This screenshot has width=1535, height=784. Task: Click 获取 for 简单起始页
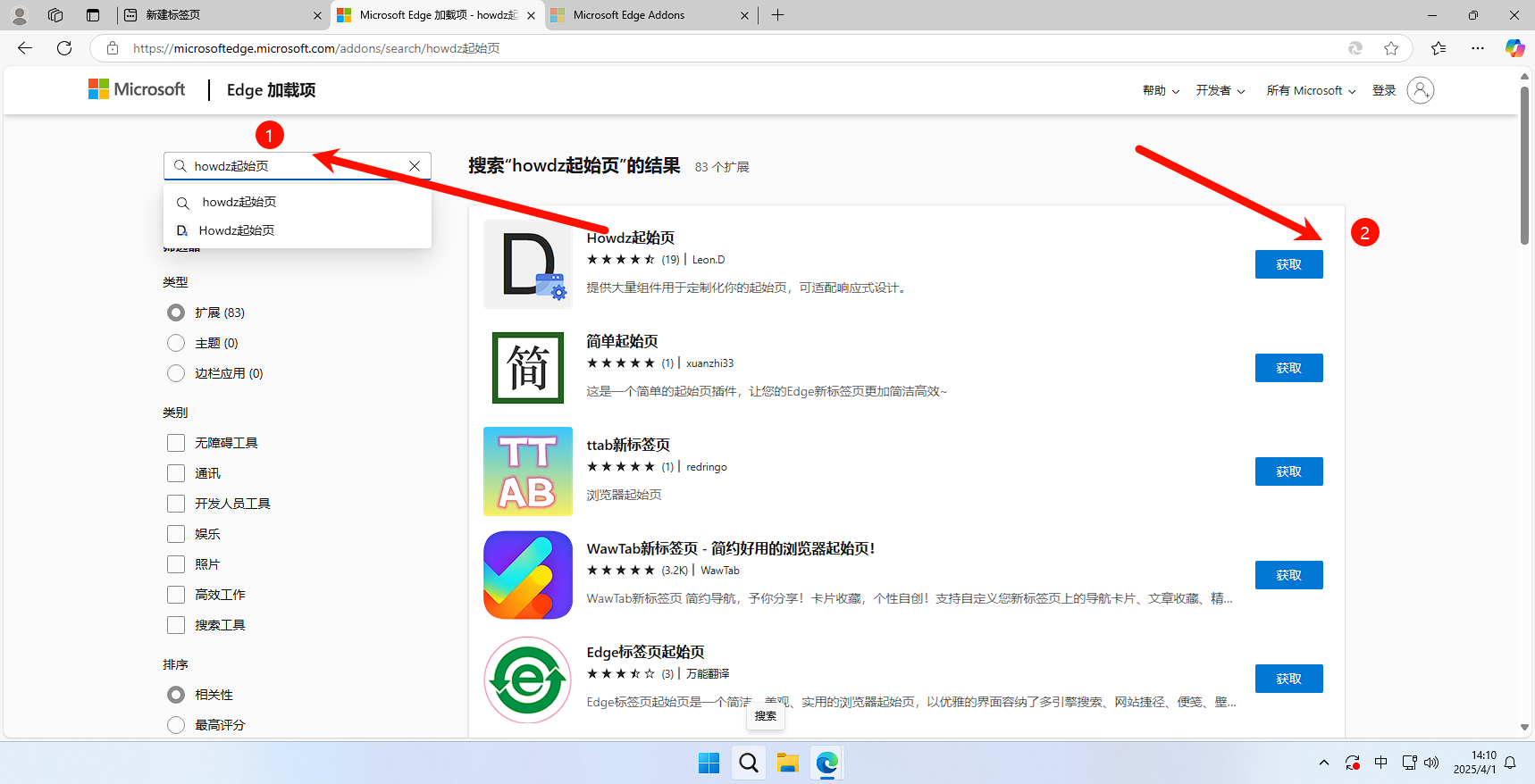coord(1288,368)
